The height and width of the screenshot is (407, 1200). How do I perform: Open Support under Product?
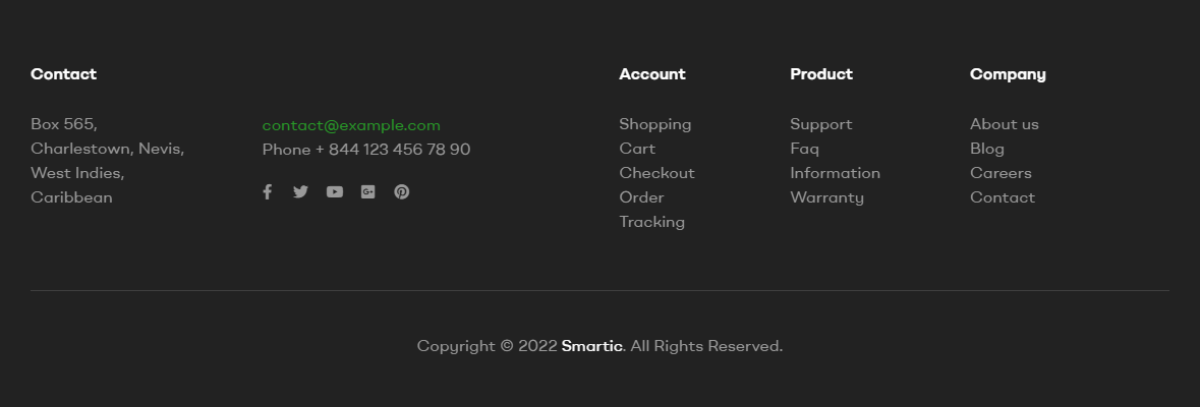click(821, 125)
